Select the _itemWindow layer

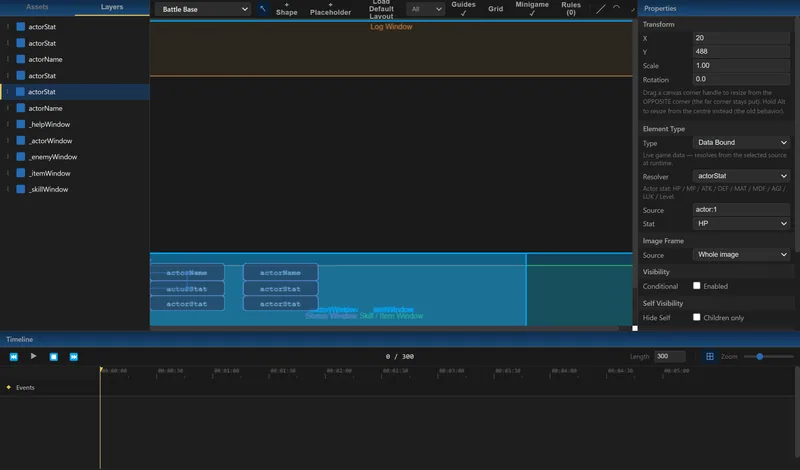click(x=75, y=173)
